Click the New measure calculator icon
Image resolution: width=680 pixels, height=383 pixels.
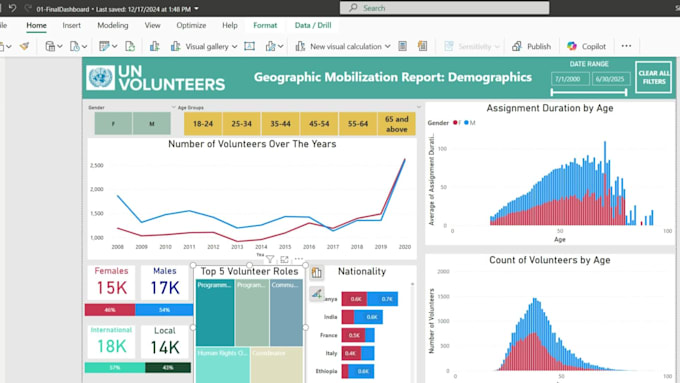(402, 46)
